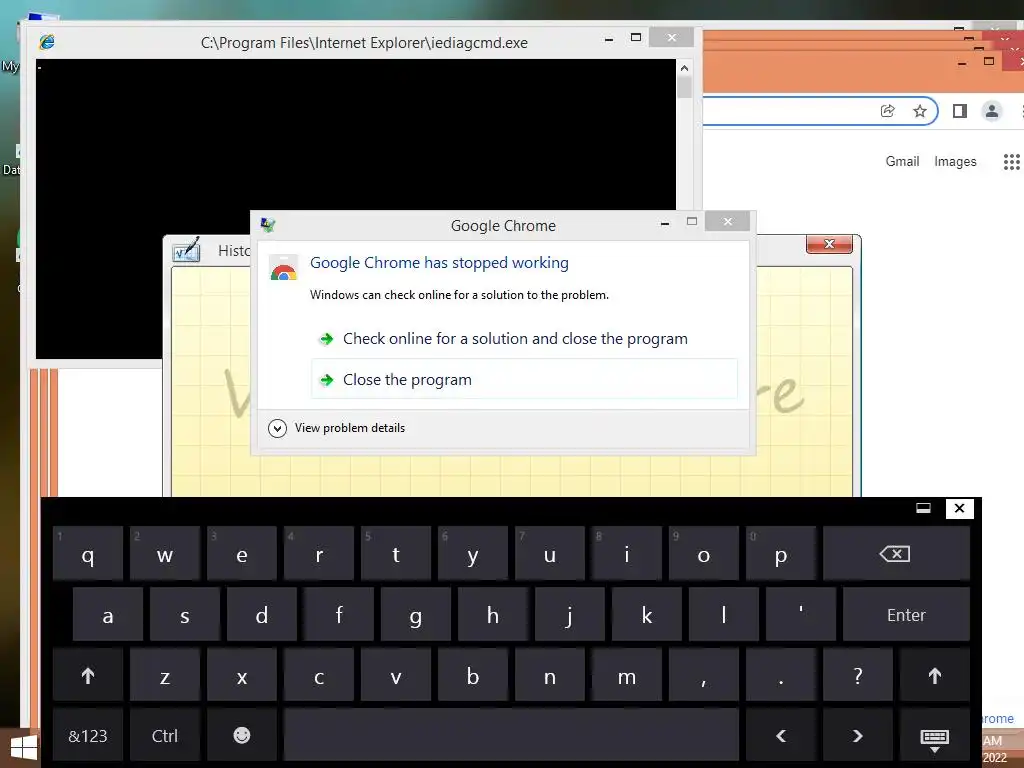
Task: Click the dialog title bar program icon
Action: tap(268, 225)
